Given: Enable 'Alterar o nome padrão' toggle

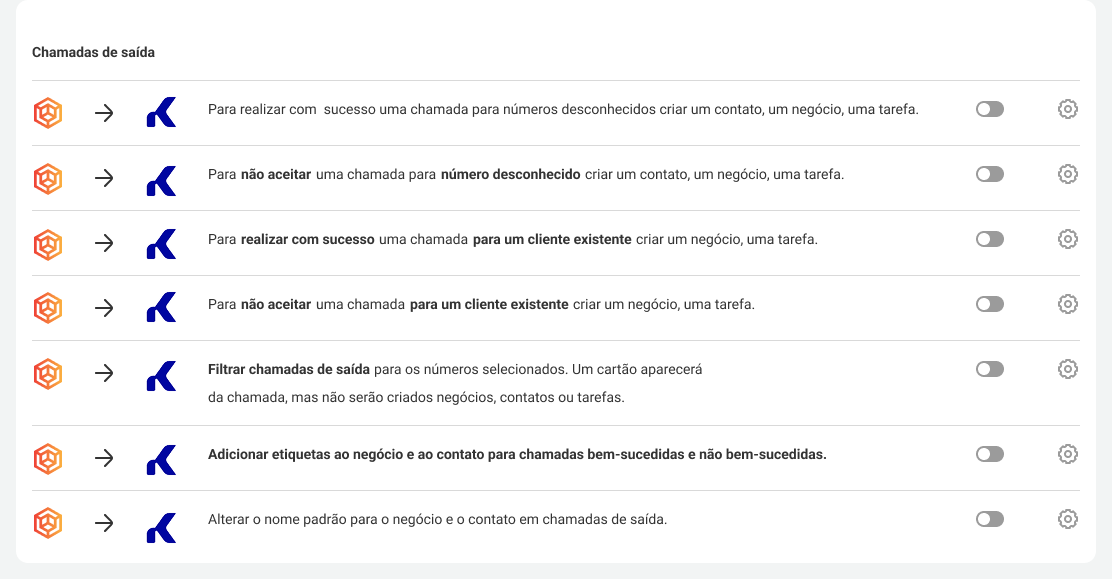Looking at the screenshot, I should 989,519.
